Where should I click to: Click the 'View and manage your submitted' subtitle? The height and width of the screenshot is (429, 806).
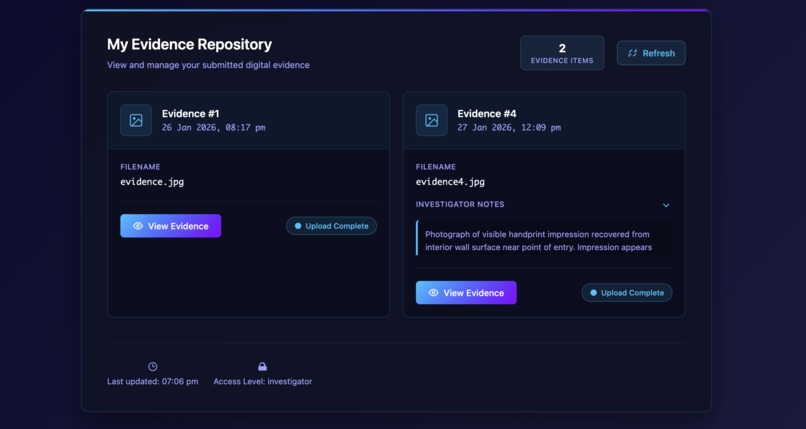pyautogui.click(x=208, y=65)
